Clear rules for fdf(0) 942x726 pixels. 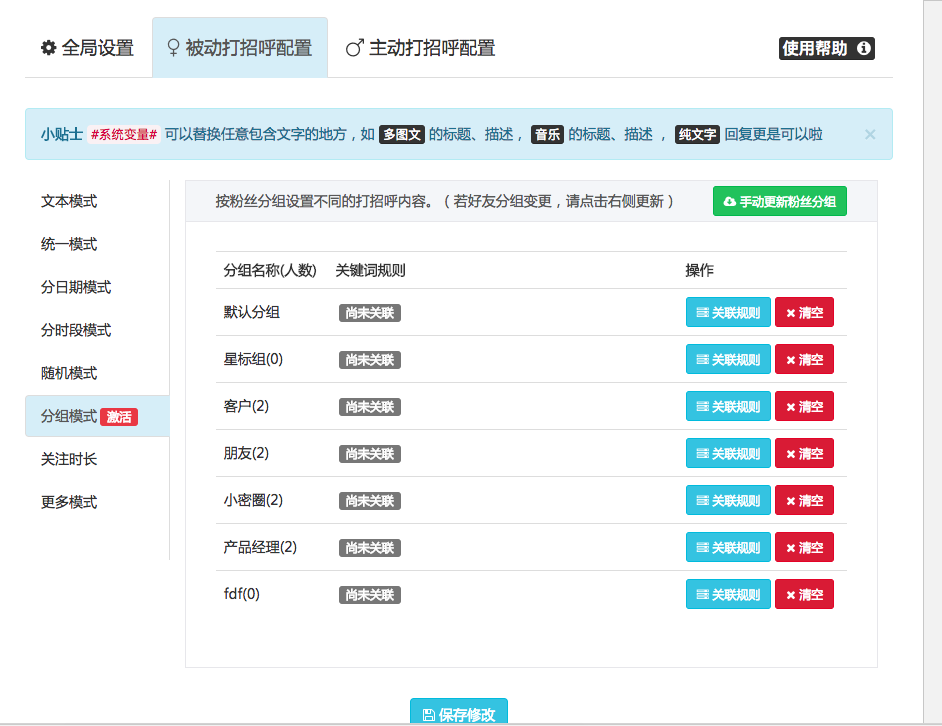(x=804, y=594)
